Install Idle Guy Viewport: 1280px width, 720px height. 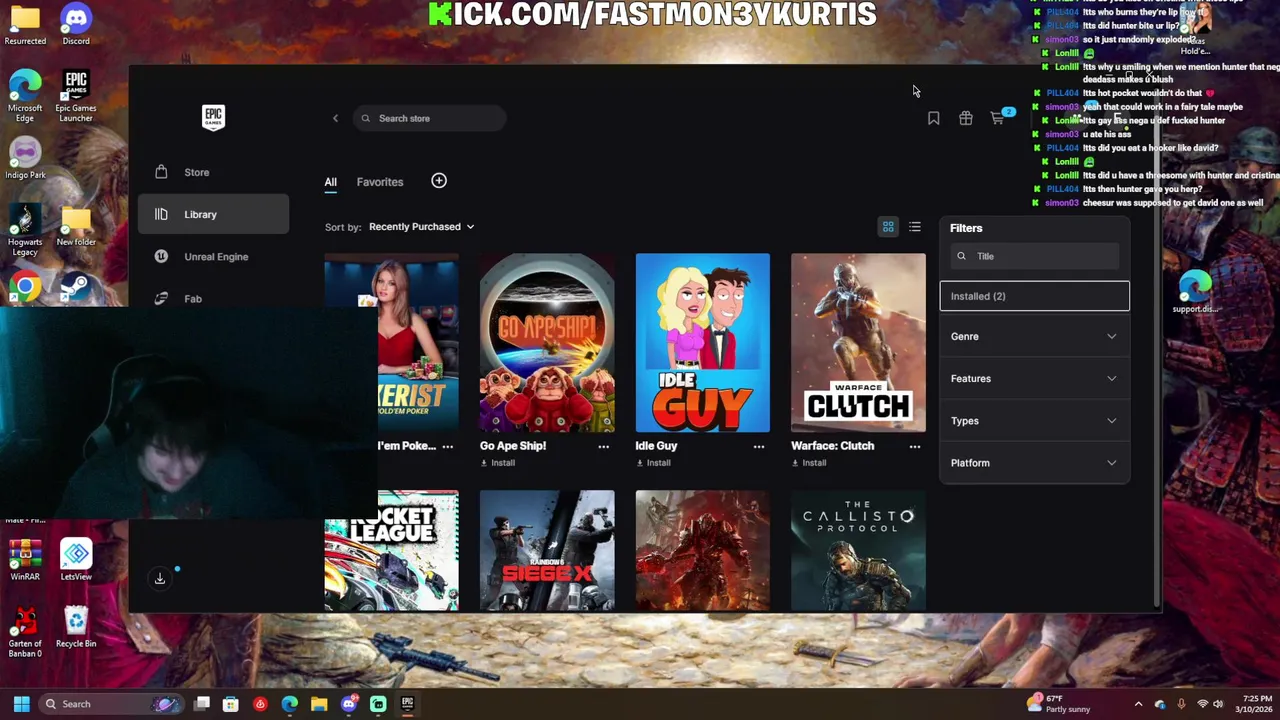653,463
